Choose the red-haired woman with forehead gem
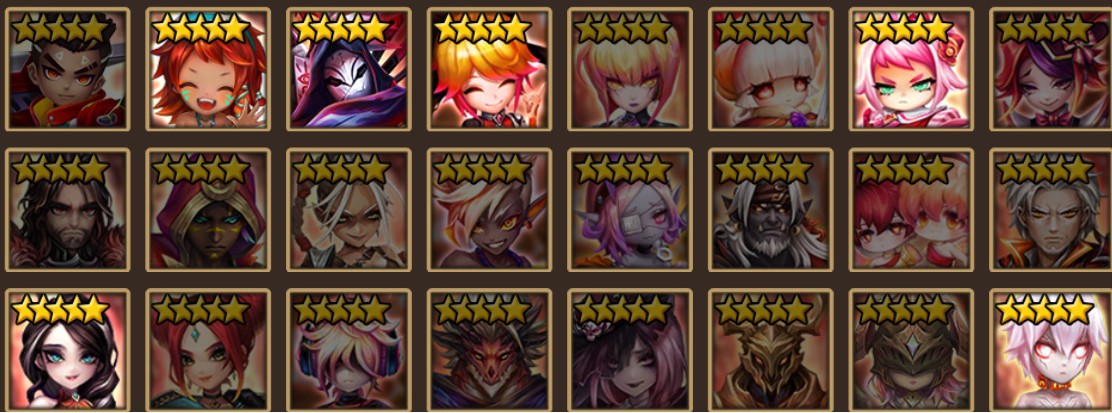Viewport: 1112px width, 413px height. pyautogui.click(x=208, y=351)
